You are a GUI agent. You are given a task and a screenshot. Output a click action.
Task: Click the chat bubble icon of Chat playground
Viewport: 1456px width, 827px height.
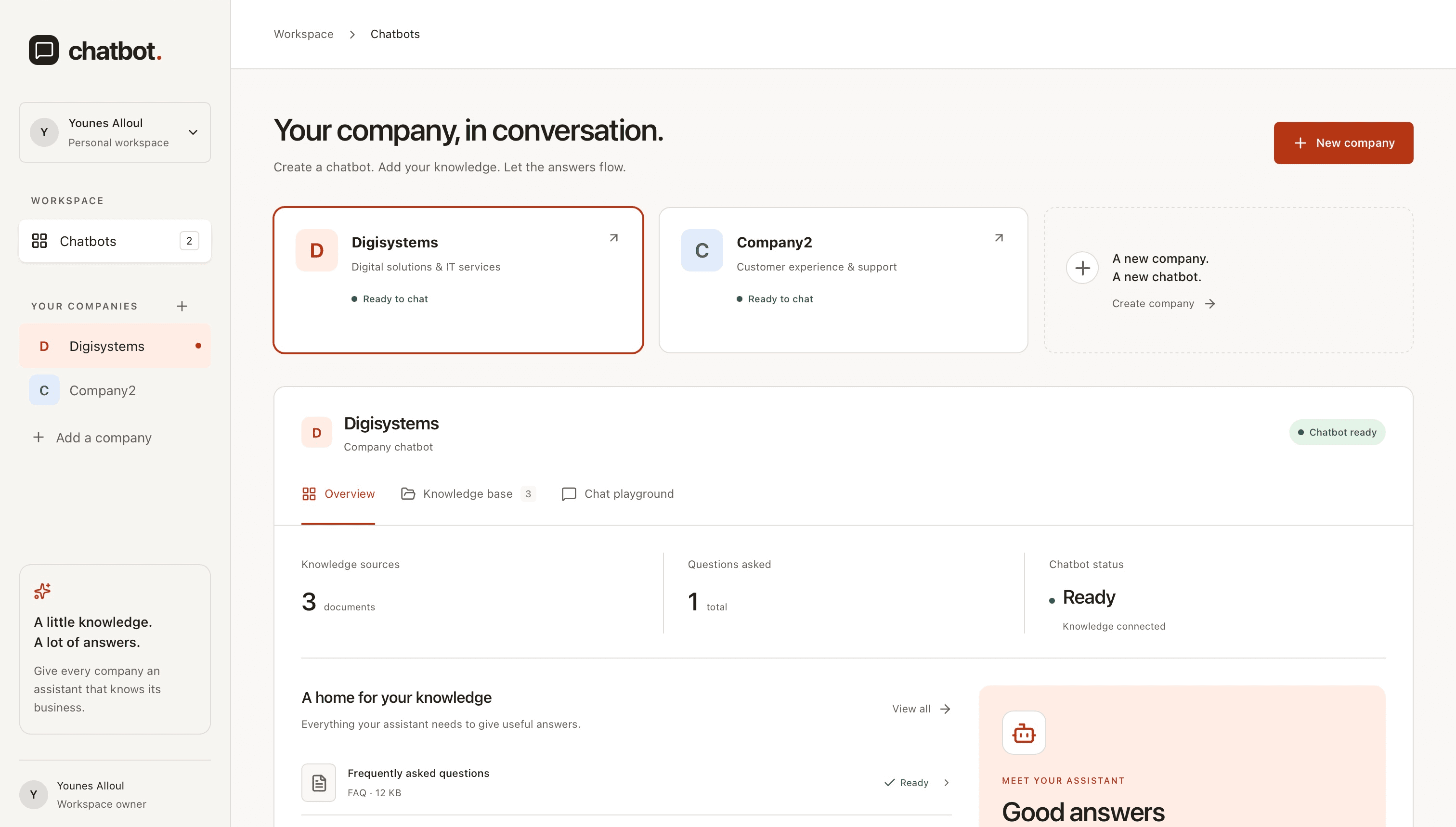tap(569, 493)
